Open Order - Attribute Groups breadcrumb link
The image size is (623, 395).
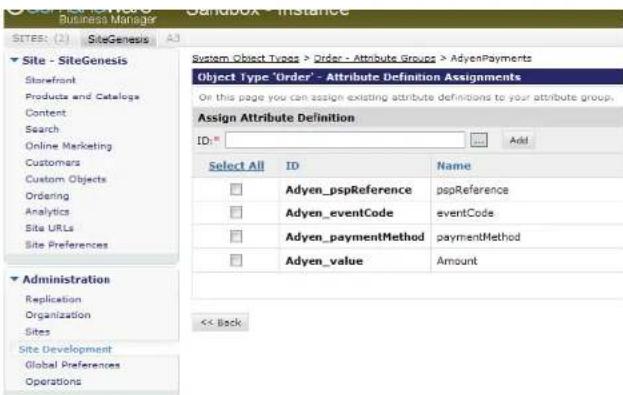tap(375, 58)
